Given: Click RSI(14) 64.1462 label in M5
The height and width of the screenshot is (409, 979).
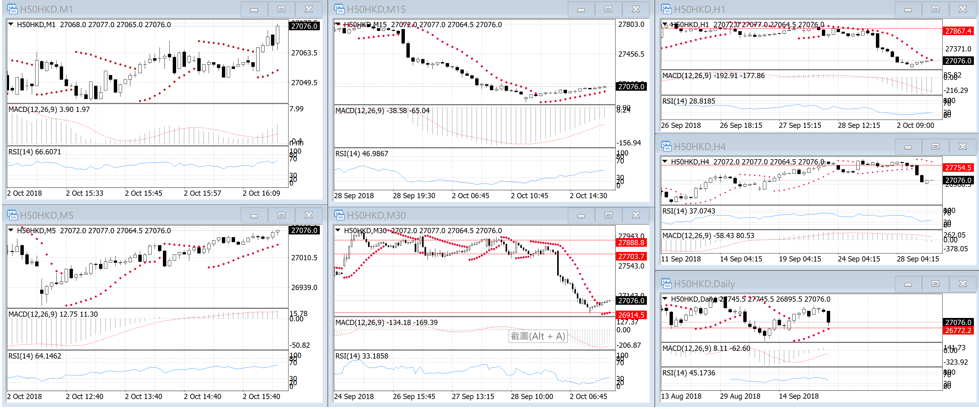Looking at the screenshot, I should tap(34, 356).
